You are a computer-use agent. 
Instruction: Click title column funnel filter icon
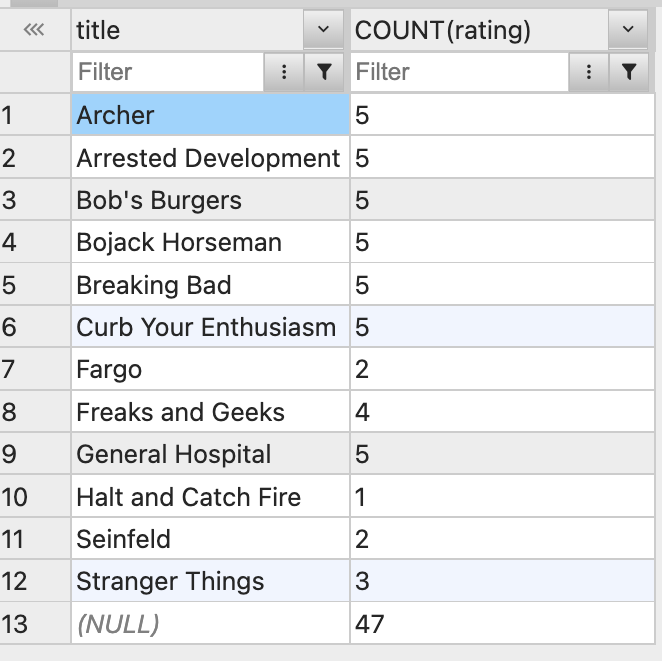tap(324, 72)
